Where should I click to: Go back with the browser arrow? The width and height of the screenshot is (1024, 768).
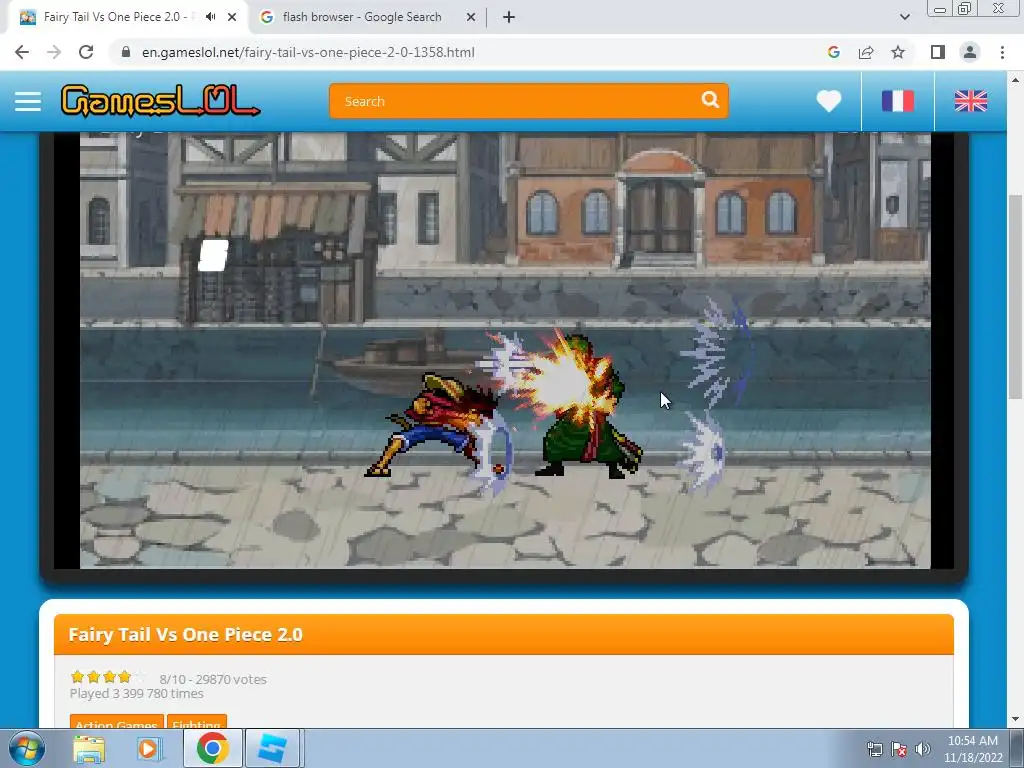coord(22,52)
